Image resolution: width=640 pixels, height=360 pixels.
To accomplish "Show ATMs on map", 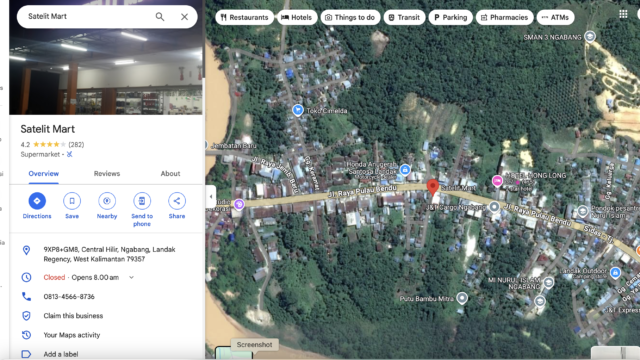I will pos(555,17).
